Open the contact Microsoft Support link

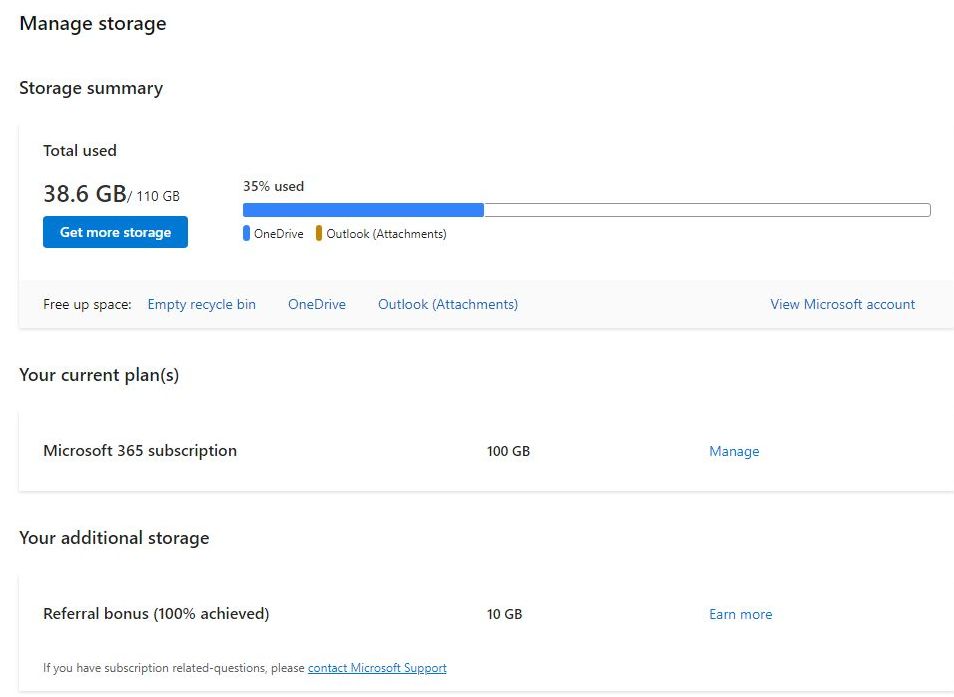tap(377, 668)
